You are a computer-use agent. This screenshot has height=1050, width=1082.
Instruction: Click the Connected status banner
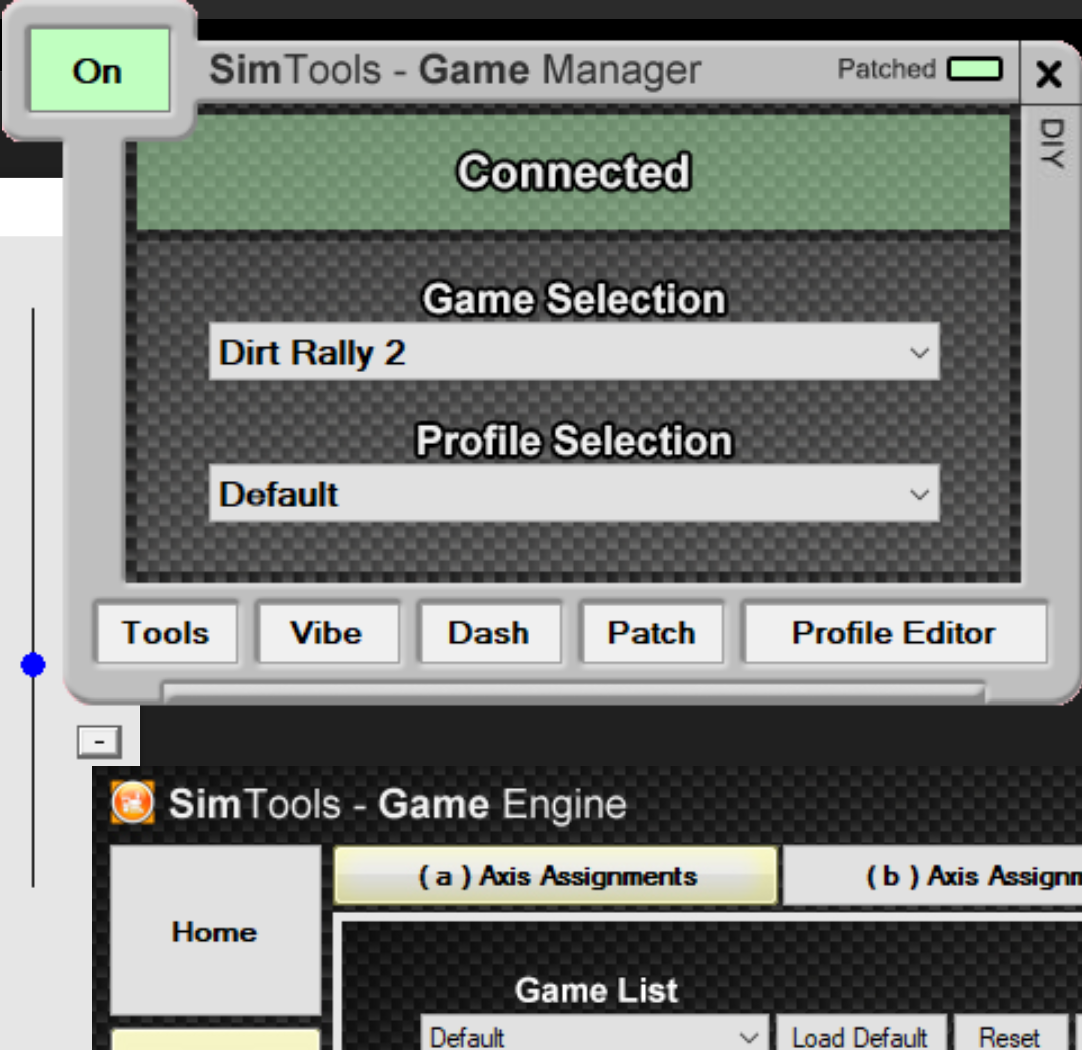pyautogui.click(x=573, y=172)
